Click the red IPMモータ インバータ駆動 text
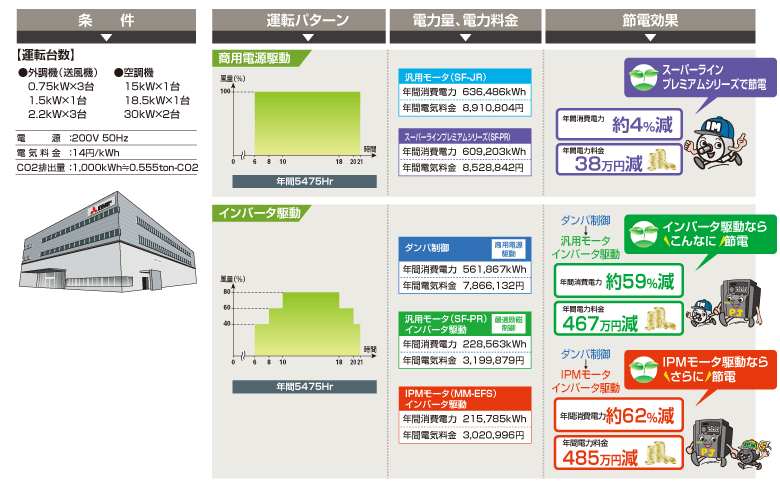The height and width of the screenshot is (500, 780). (x=585, y=381)
